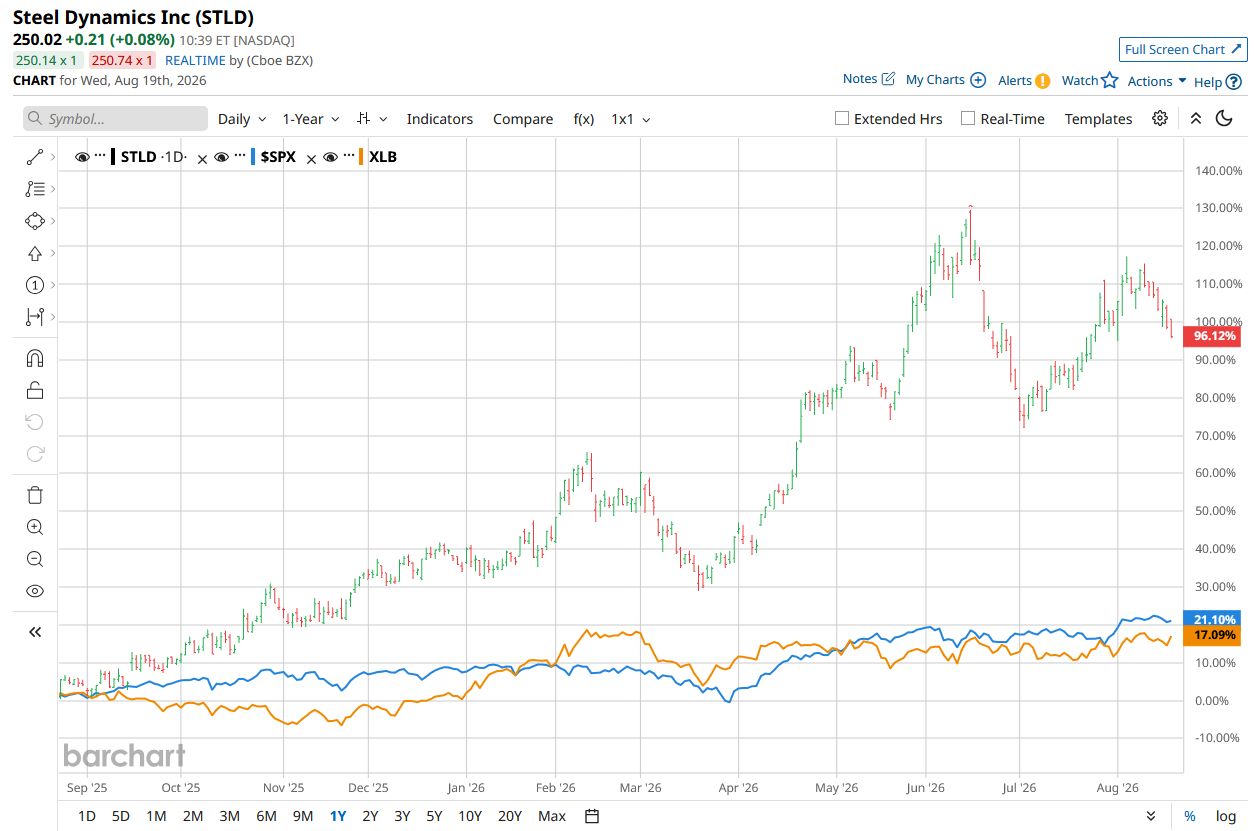Open chart settings gear
The width and height of the screenshot is (1254, 831).
pos(1160,118)
